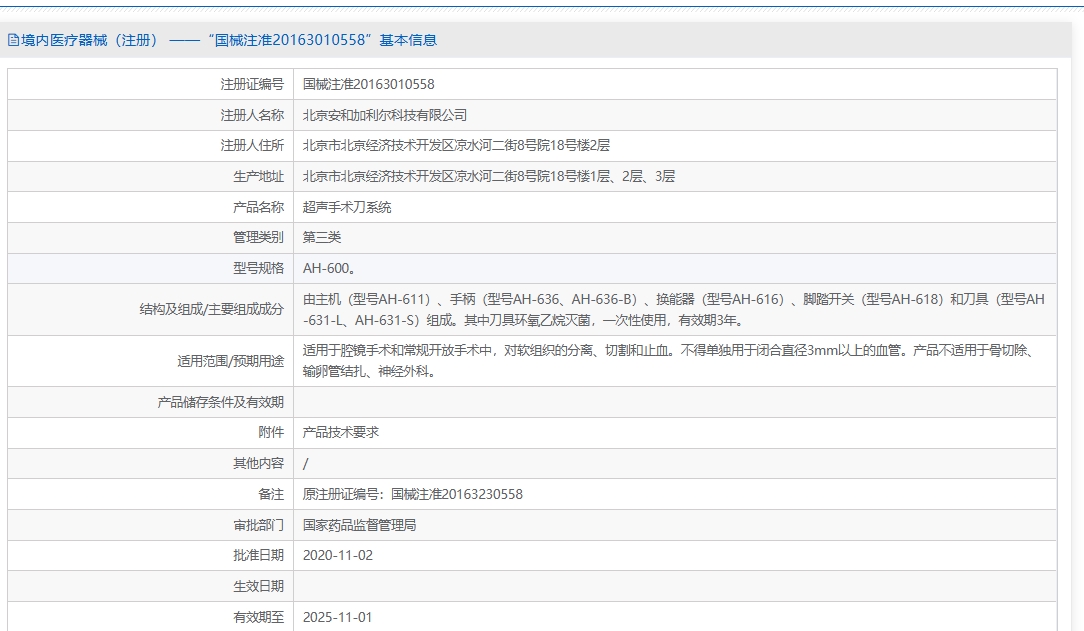The width and height of the screenshot is (1084, 631).
Task: Click the structure description starting 由主机（型号AH-611）
Action: [674, 310]
